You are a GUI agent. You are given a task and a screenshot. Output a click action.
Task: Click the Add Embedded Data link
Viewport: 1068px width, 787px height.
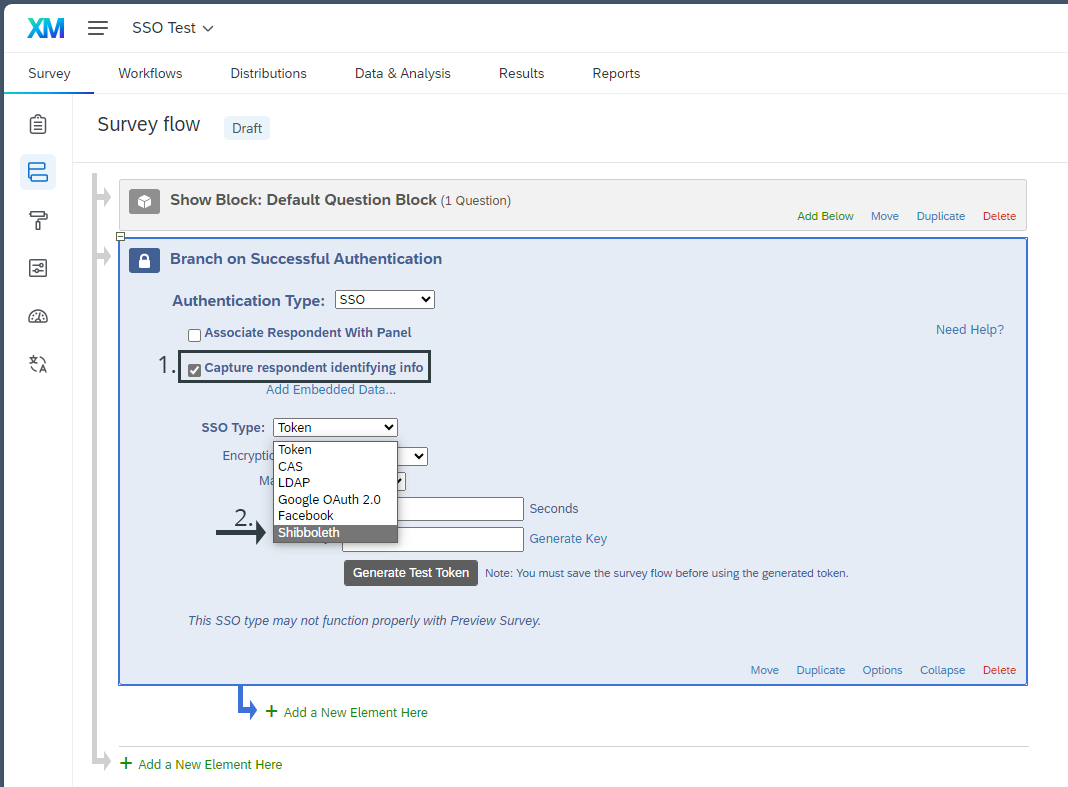[x=330, y=390]
